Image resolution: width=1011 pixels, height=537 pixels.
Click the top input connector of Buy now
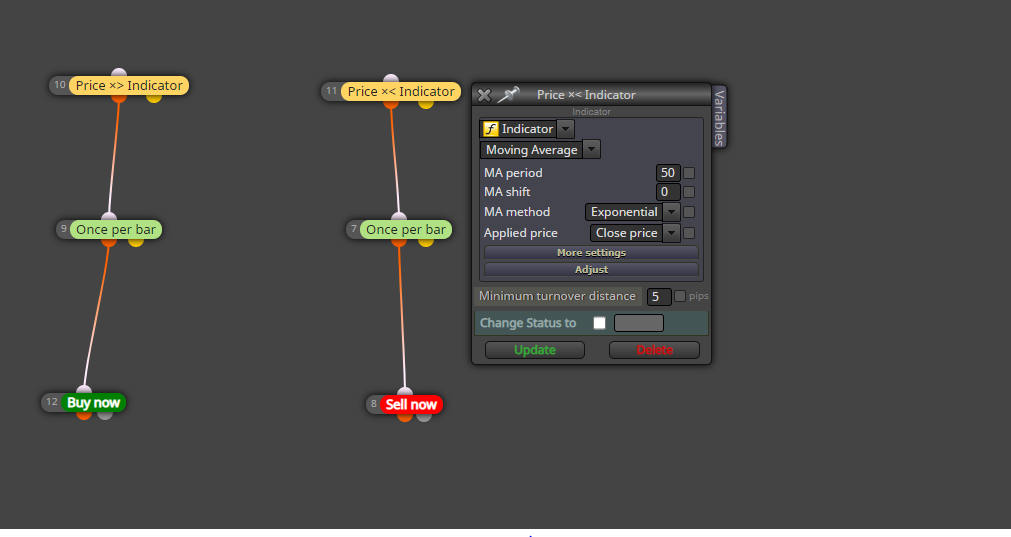pos(84,390)
